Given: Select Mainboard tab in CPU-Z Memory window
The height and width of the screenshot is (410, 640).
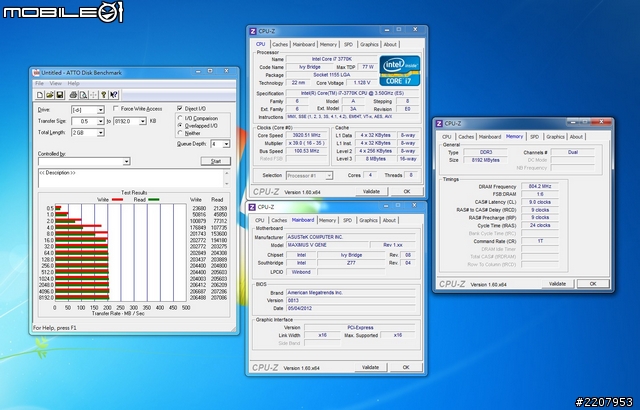Looking at the screenshot, I should 490,137.
